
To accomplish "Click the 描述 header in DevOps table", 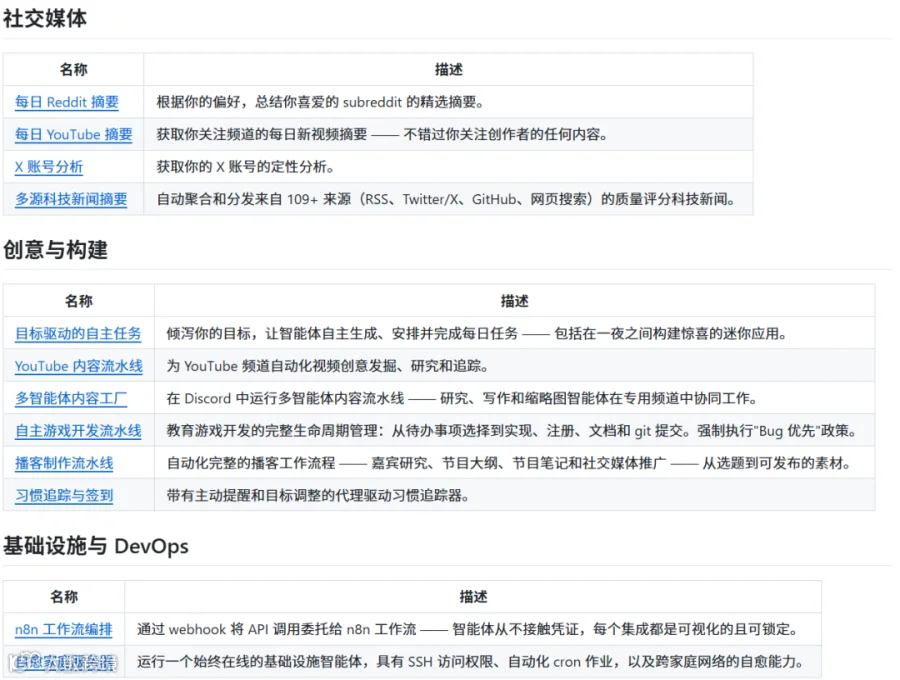I will 473,597.
